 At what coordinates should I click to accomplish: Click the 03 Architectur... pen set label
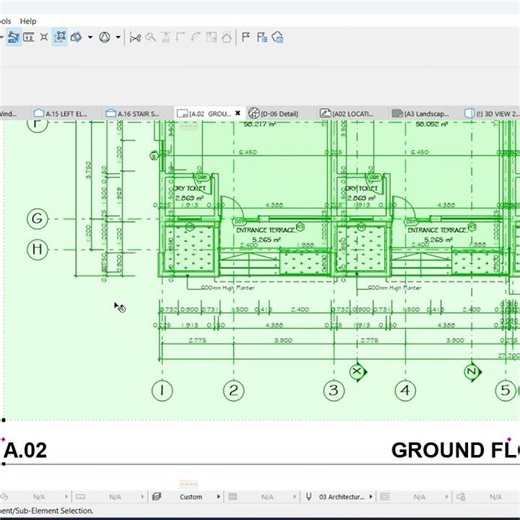click(x=342, y=497)
